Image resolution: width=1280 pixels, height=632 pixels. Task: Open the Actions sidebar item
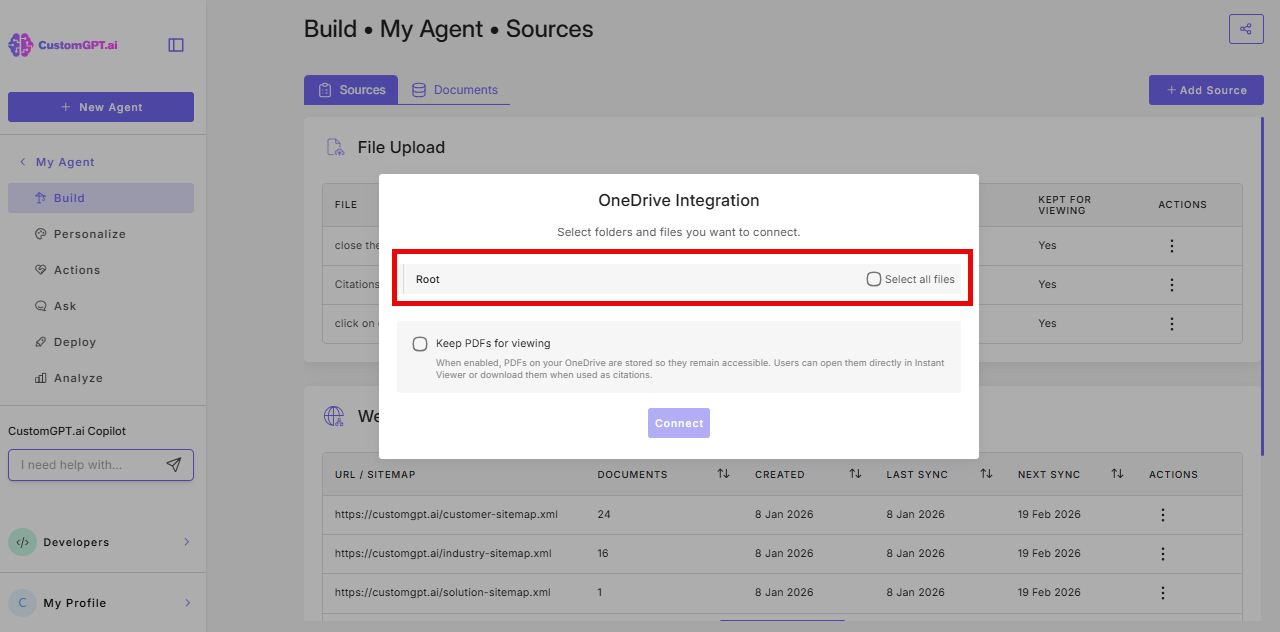(101, 270)
